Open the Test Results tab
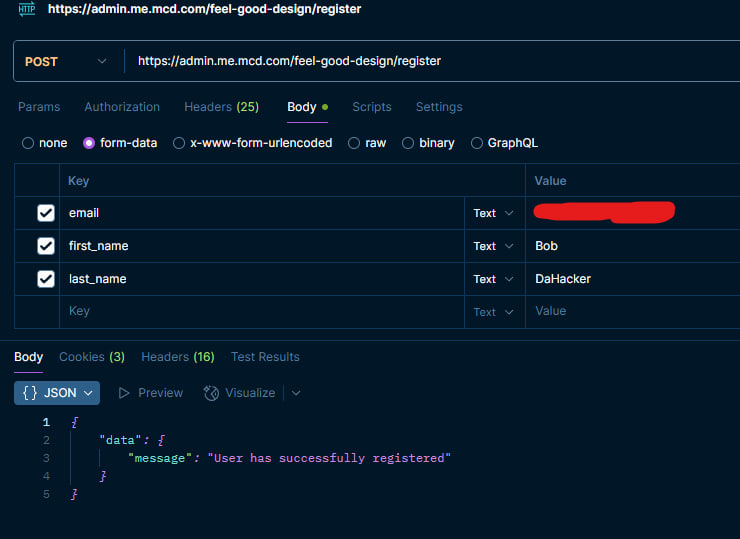This screenshot has height=539, width=740. pos(265,357)
